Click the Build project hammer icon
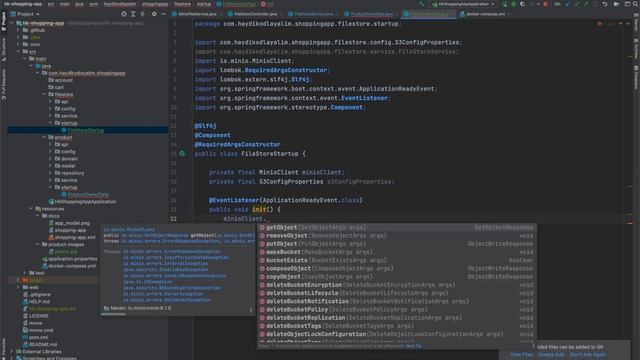 pyautogui.click(x=421, y=4)
